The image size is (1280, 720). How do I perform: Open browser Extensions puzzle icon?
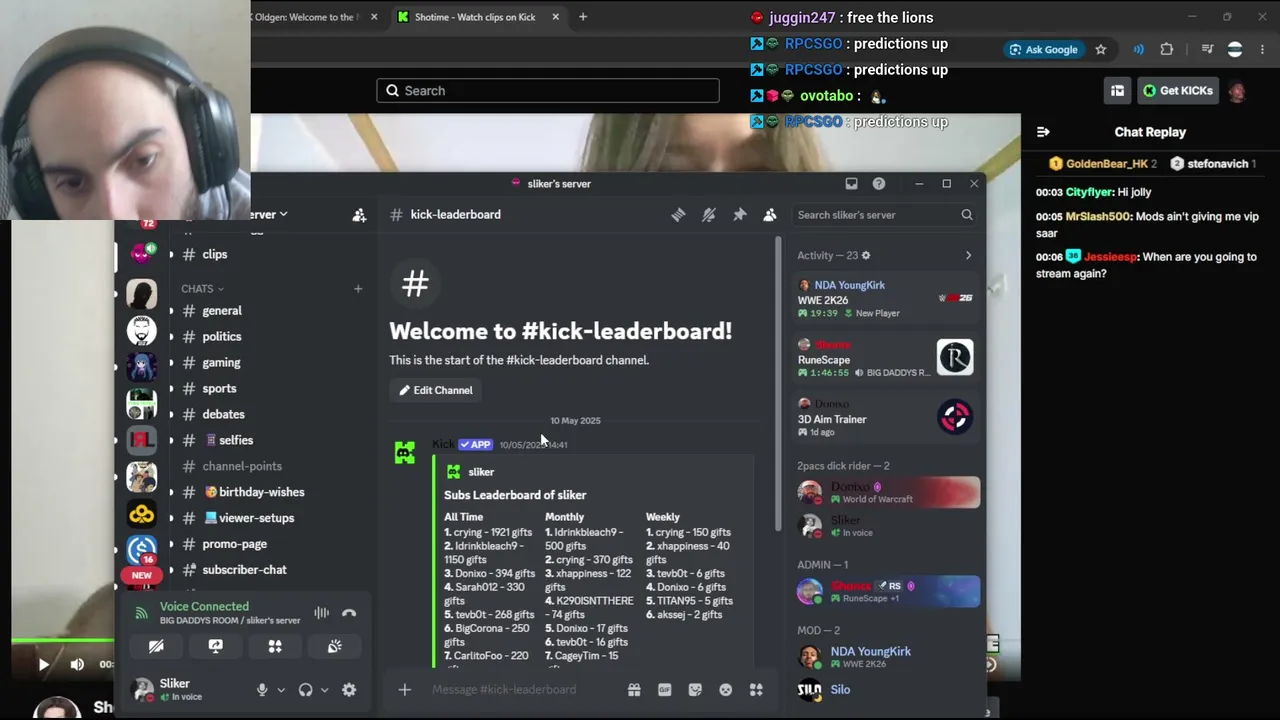(1167, 50)
